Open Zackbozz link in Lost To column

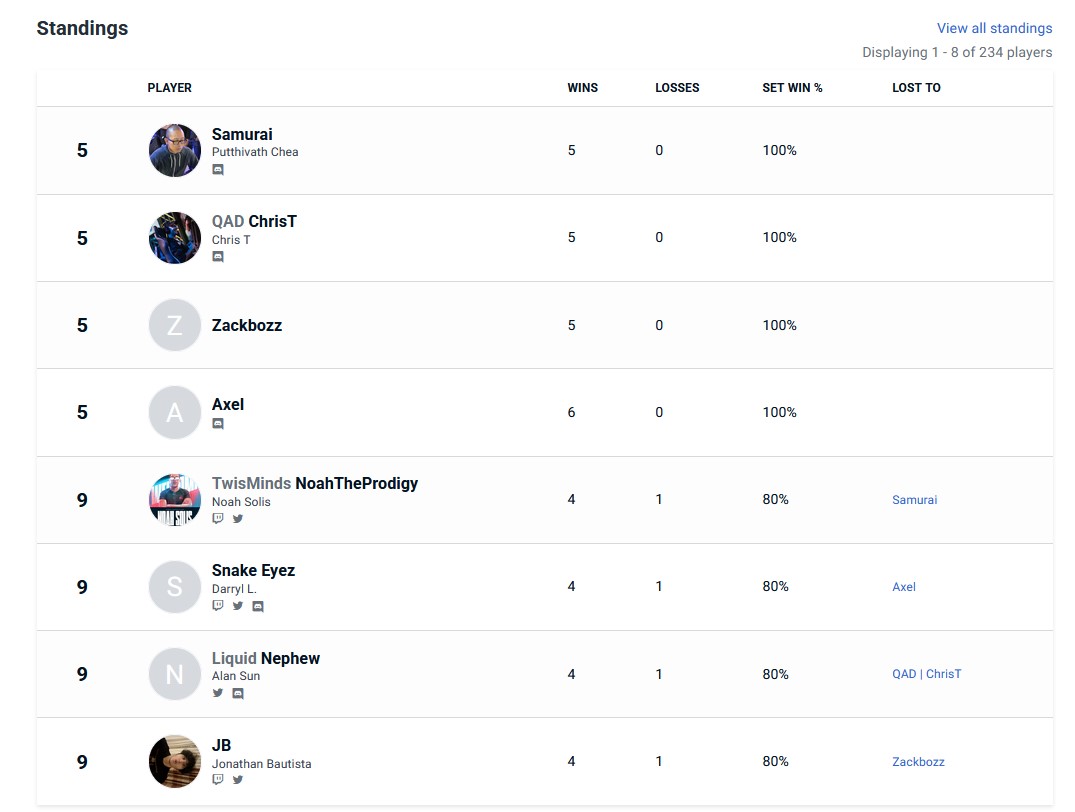click(918, 762)
